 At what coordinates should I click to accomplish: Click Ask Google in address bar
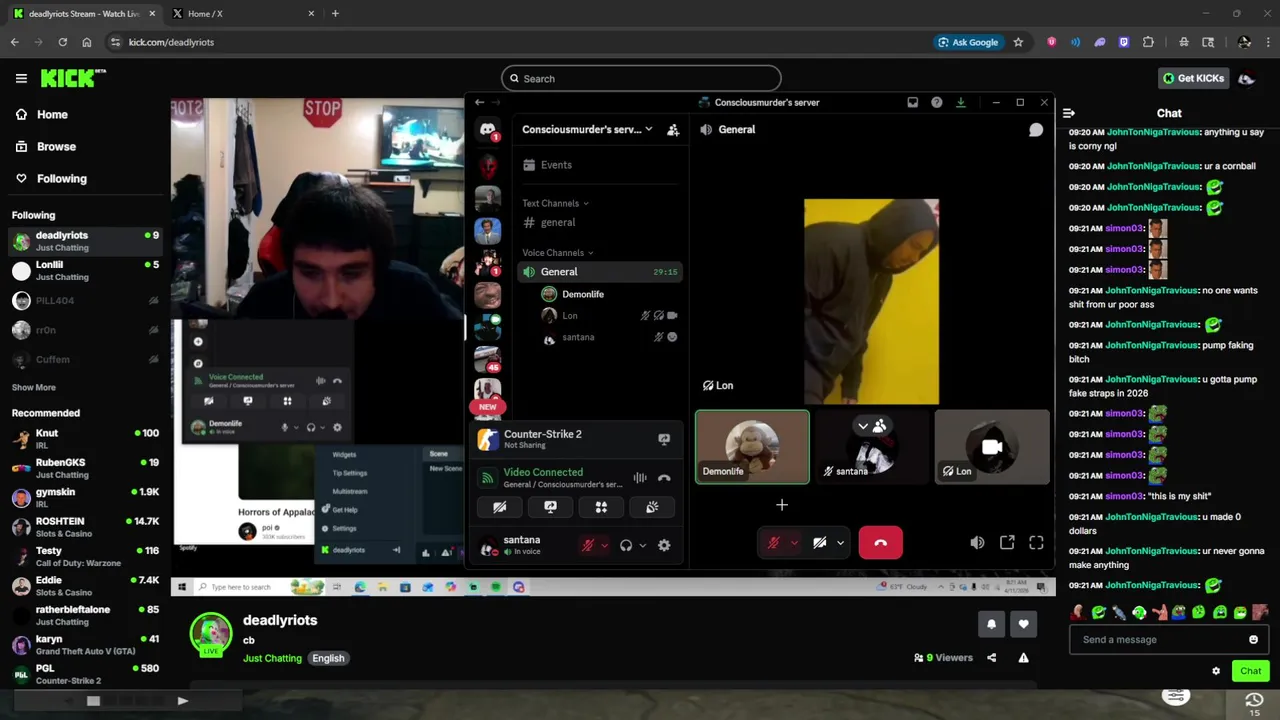coord(968,42)
